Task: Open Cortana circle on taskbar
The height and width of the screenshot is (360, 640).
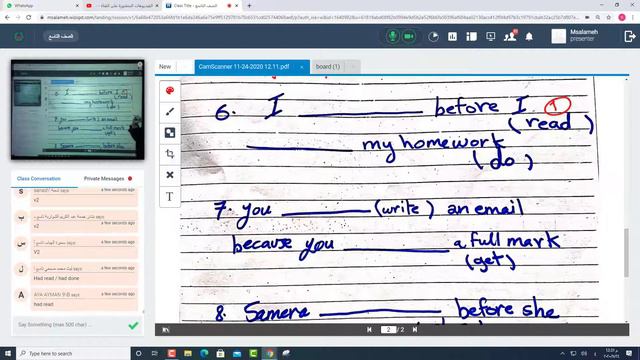Action: (138, 353)
